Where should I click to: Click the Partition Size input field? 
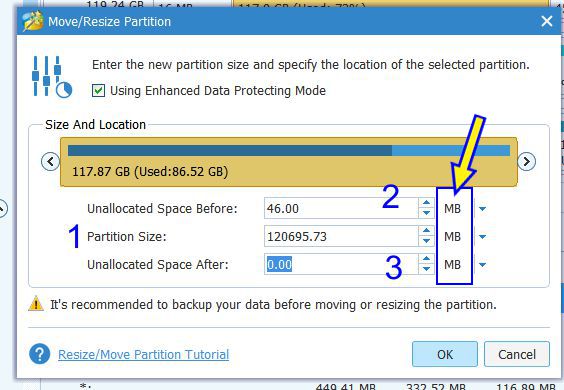341,236
